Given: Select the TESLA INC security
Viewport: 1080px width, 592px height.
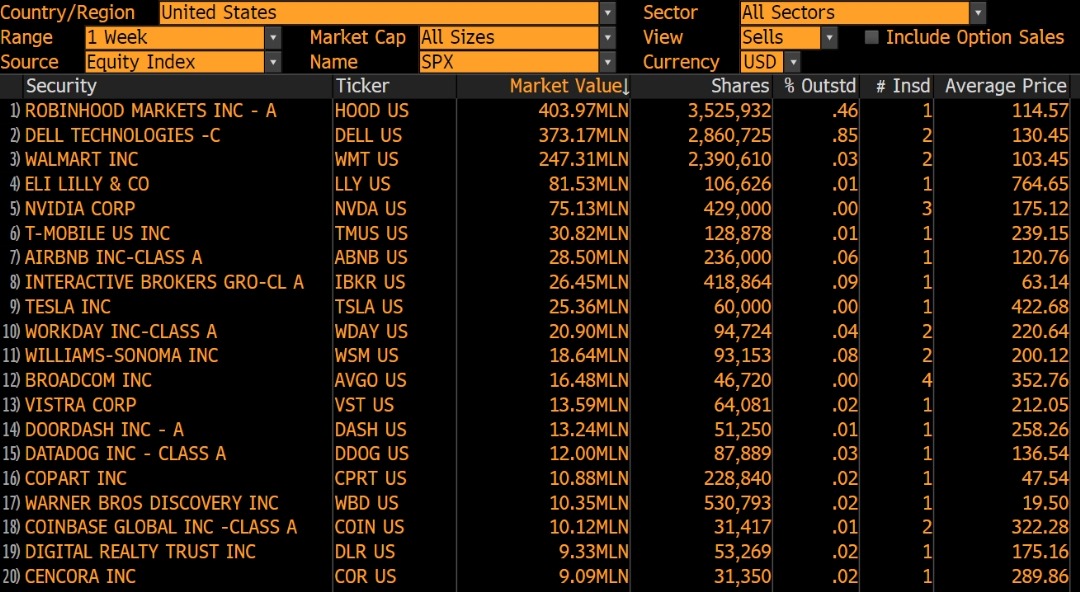Looking at the screenshot, I should click(x=68, y=306).
